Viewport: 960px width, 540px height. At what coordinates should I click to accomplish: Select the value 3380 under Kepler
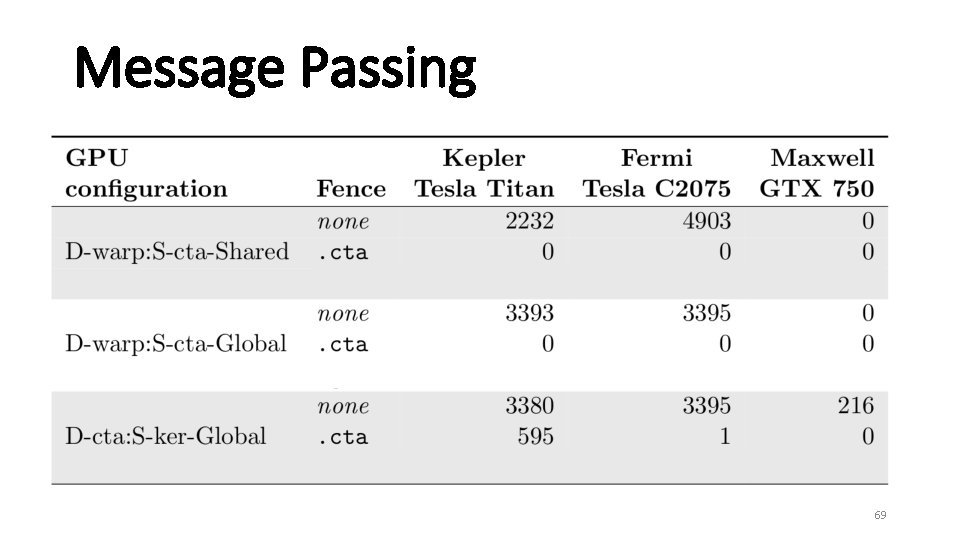pyautogui.click(x=529, y=406)
